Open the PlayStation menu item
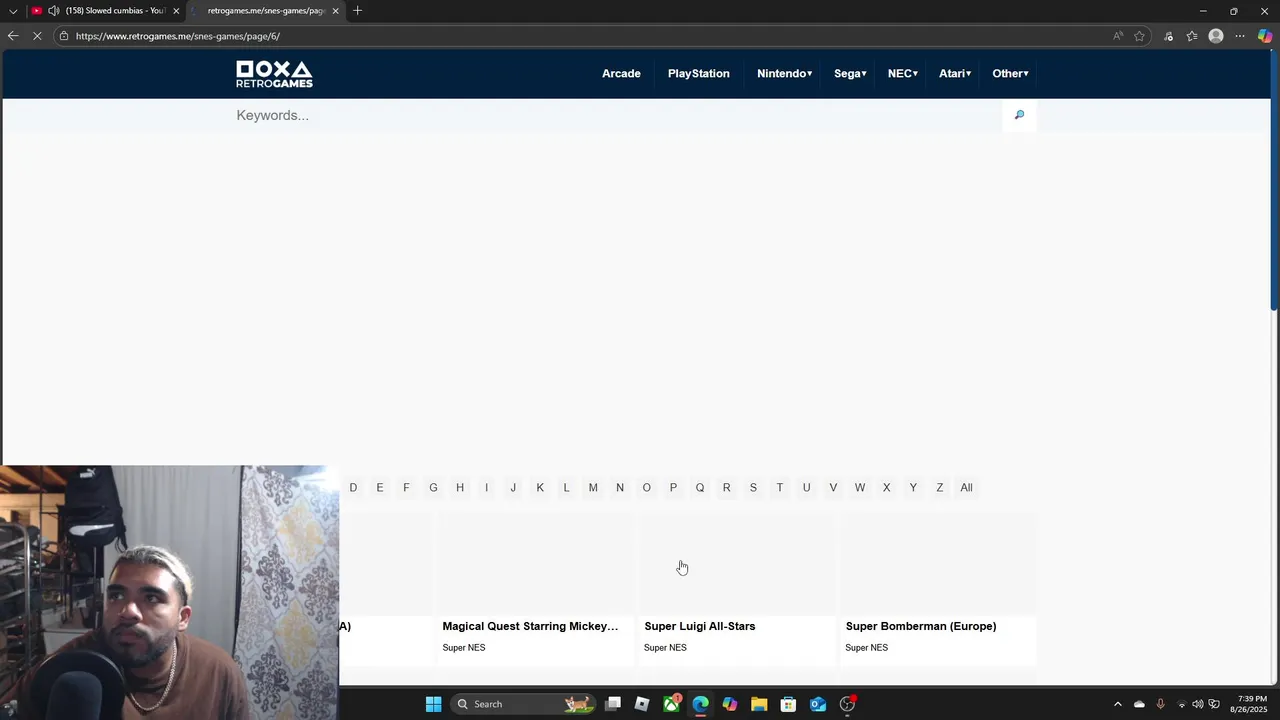The height and width of the screenshot is (720, 1280). point(699,73)
